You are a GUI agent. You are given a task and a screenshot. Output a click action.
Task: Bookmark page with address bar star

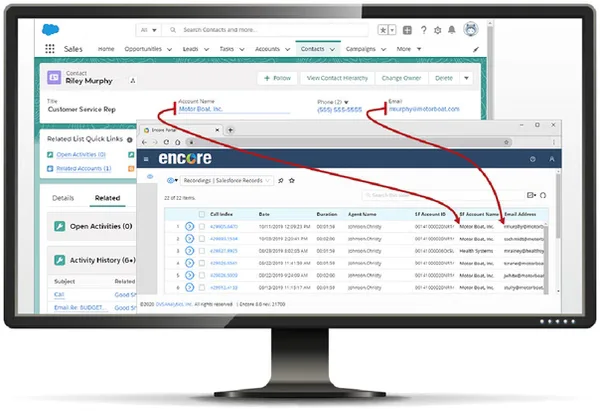pyautogui.click(x=506, y=142)
